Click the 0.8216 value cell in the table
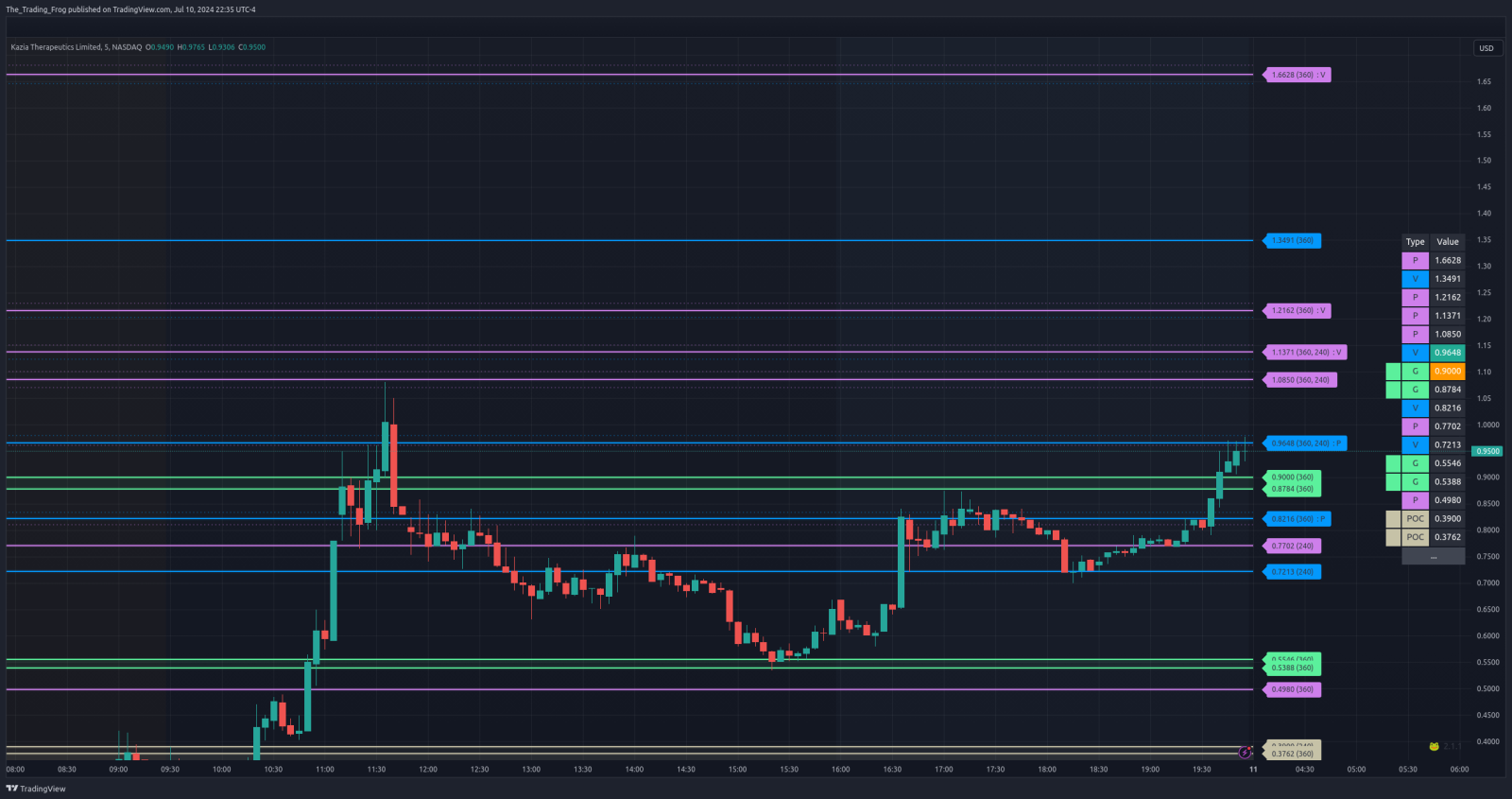Image resolution: width=1512 pixels, height=799 pixels. tap(1448, 408)
